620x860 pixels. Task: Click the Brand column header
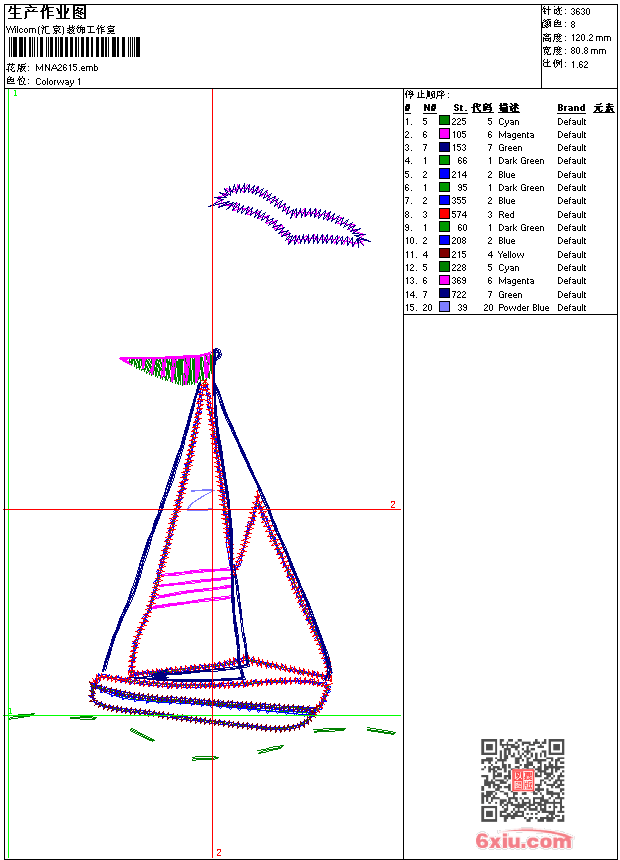(571, 108)
